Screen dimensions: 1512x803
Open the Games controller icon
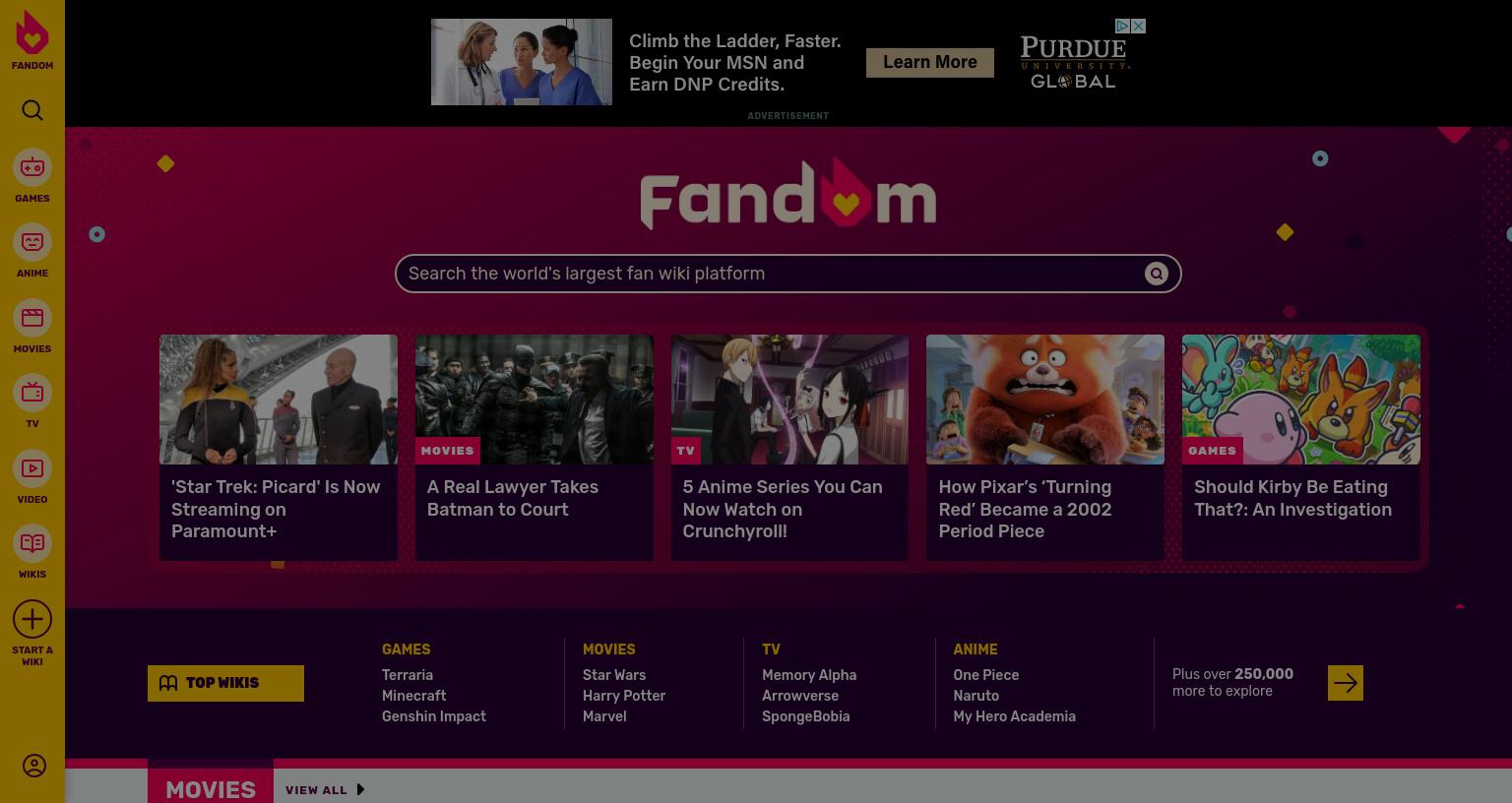pyautogui.click(x=32, y=167)
